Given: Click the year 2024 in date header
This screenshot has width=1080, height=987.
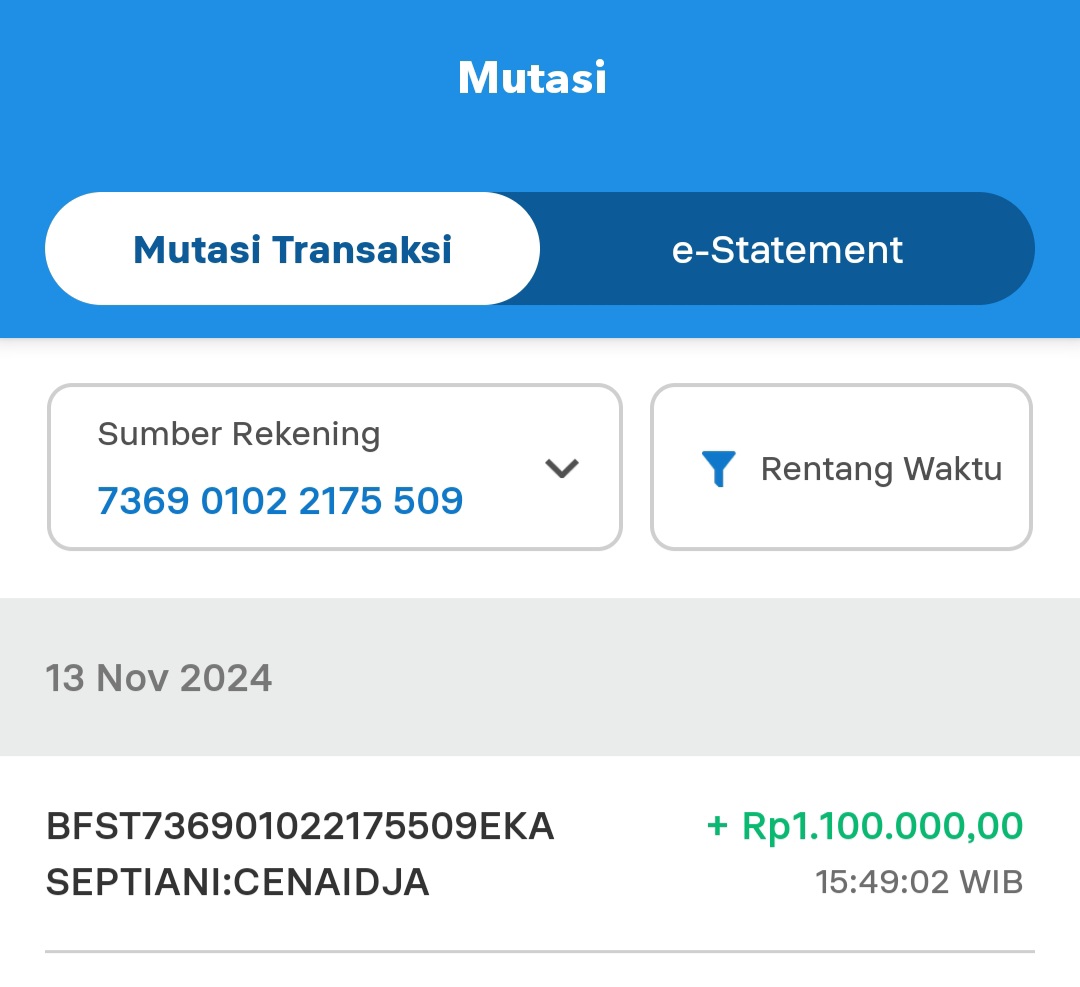Looking at the screenshot, I should 226,678.
